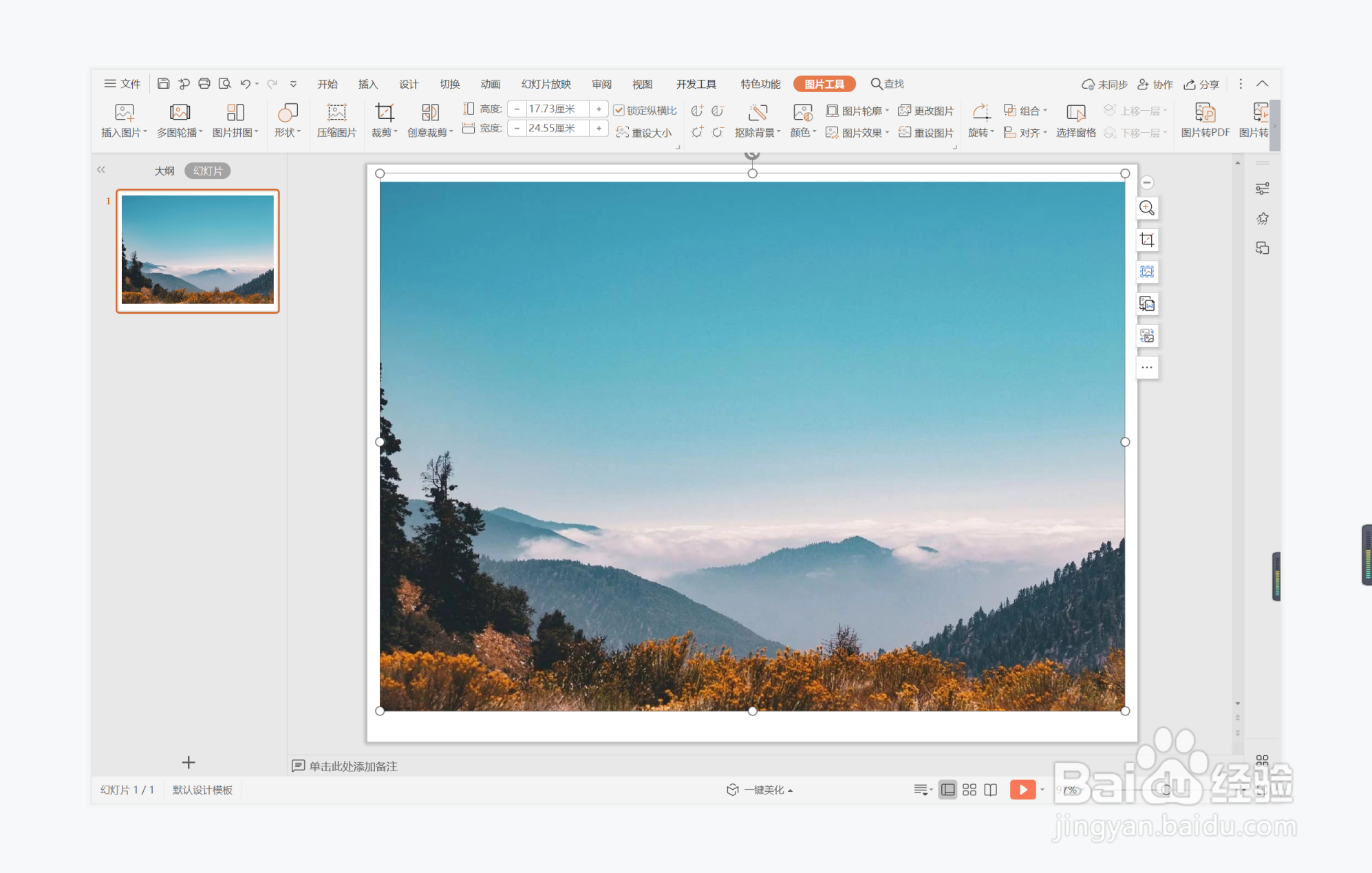
Task: Expand 图片效果 (Picture Effects) dropdown
Action: 888,132
